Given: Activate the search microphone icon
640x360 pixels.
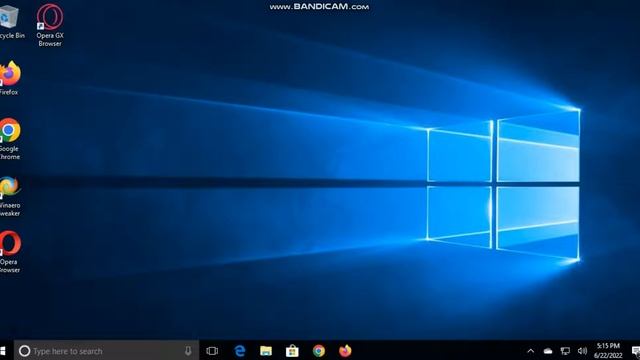Looking at the screenshot, I should [x=188, y=351].
